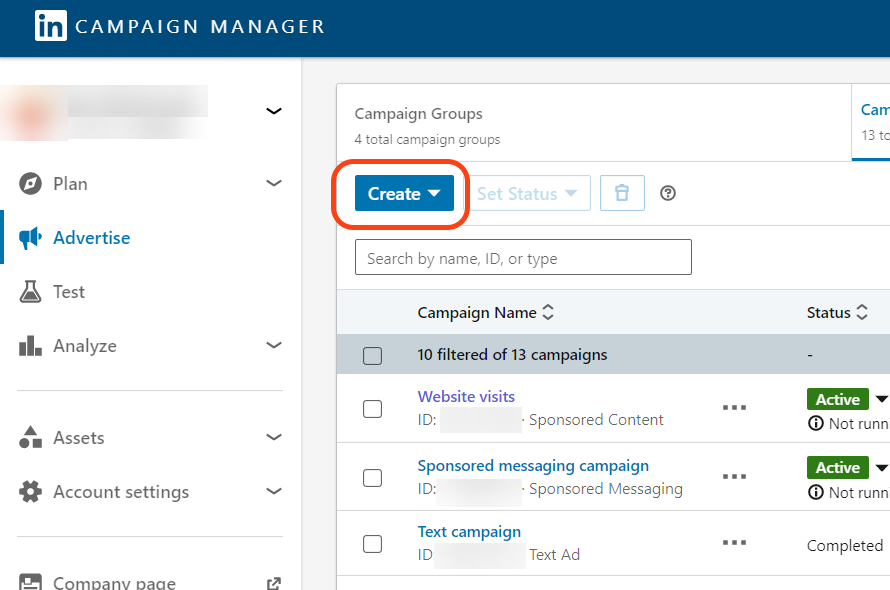
Task: Open the Plan menu item
Action: pos(70,183)
